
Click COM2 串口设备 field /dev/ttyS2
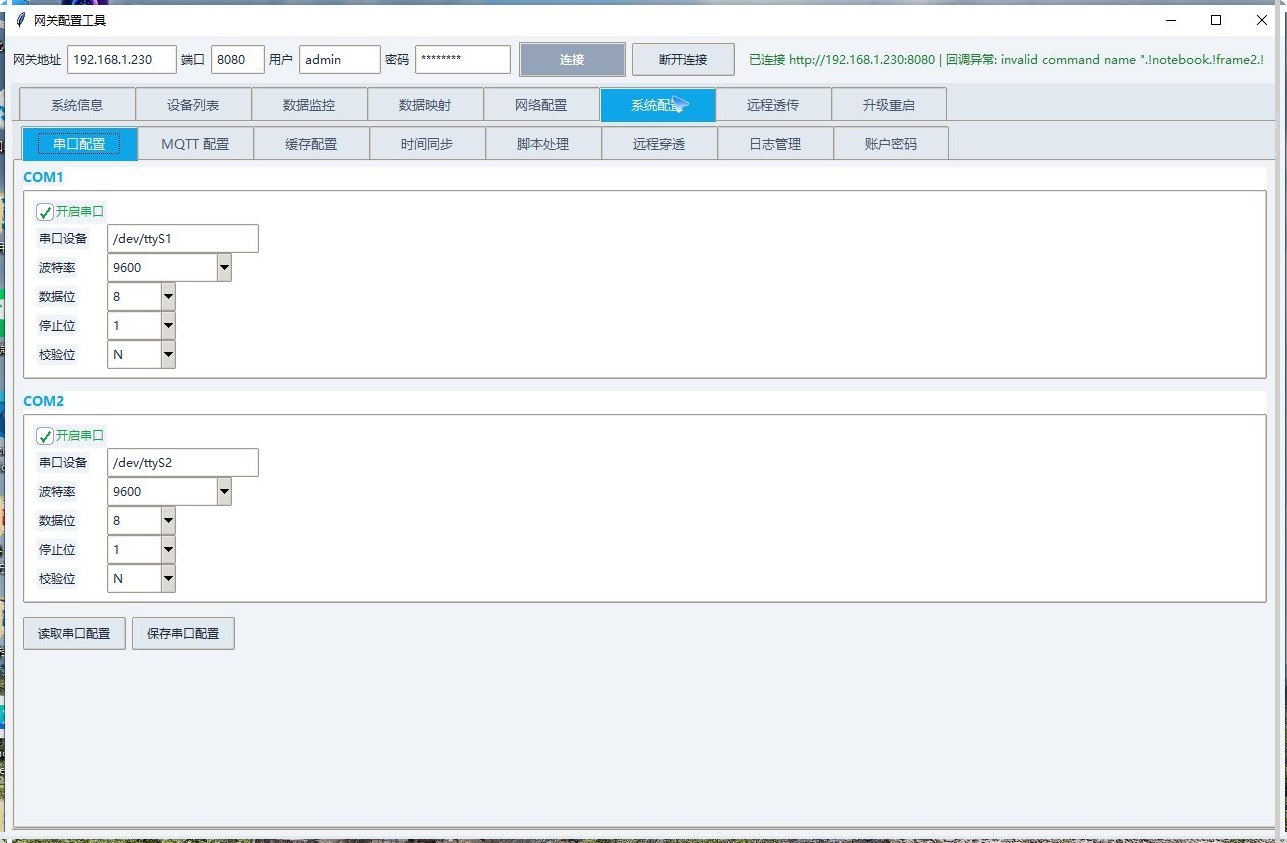point(183,463)
